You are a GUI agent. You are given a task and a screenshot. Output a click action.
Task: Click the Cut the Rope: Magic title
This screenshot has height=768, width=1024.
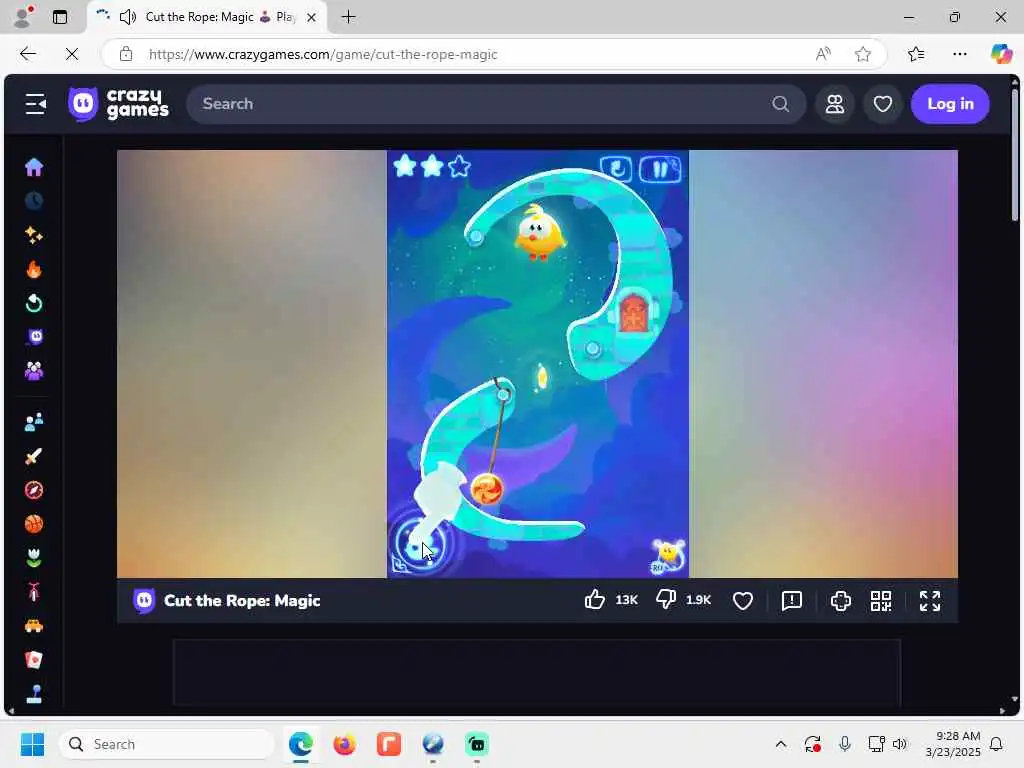pyautogui.click(x=242, y=601)
